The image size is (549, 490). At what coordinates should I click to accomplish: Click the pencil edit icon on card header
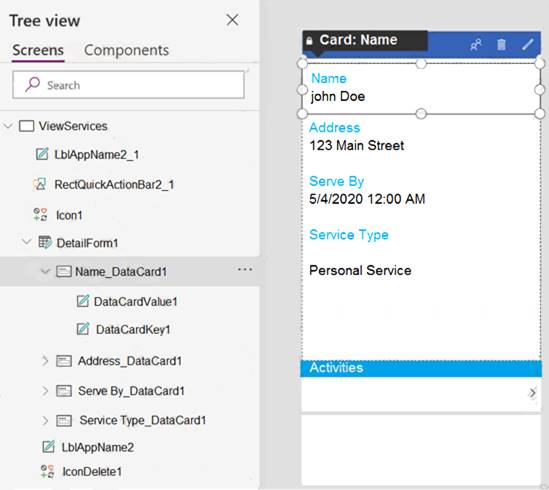click(527, 44)
